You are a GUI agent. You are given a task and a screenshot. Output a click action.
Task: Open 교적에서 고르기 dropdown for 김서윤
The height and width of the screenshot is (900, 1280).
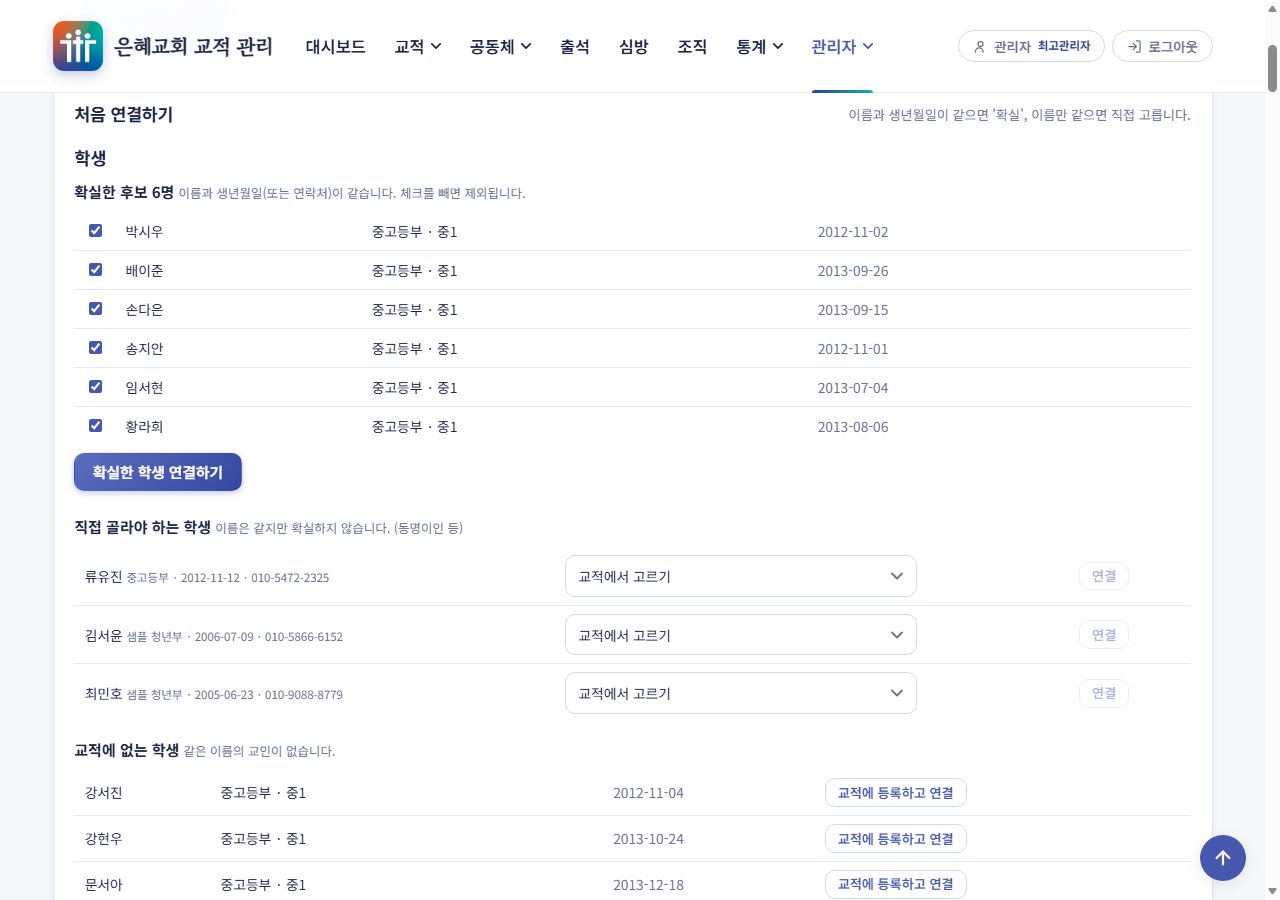741,635
